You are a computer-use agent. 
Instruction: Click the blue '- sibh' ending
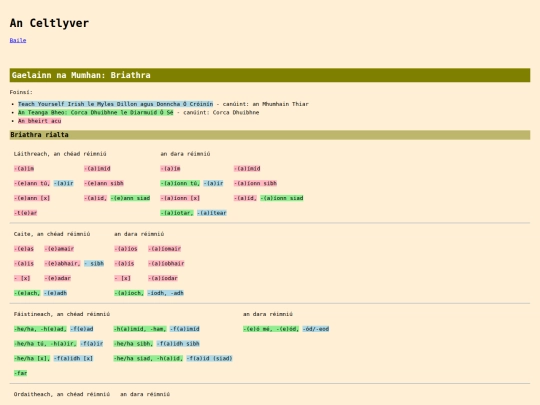[x=94, y=263]
